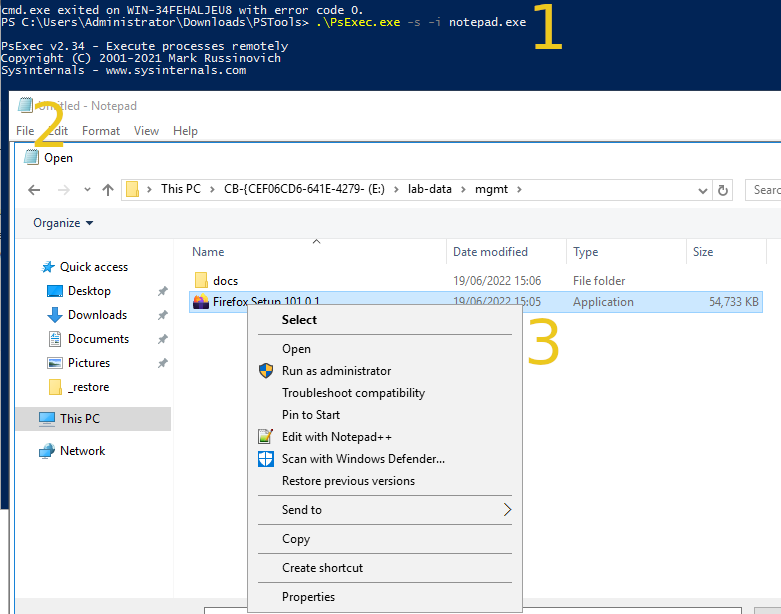The image size is (781, 614).
Task: Click the Open dialog title icon
Action: [x=31, y=157]
